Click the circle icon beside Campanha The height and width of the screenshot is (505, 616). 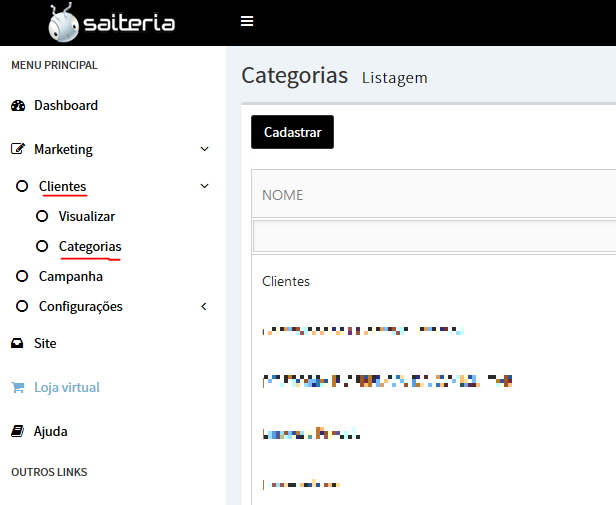22,276
